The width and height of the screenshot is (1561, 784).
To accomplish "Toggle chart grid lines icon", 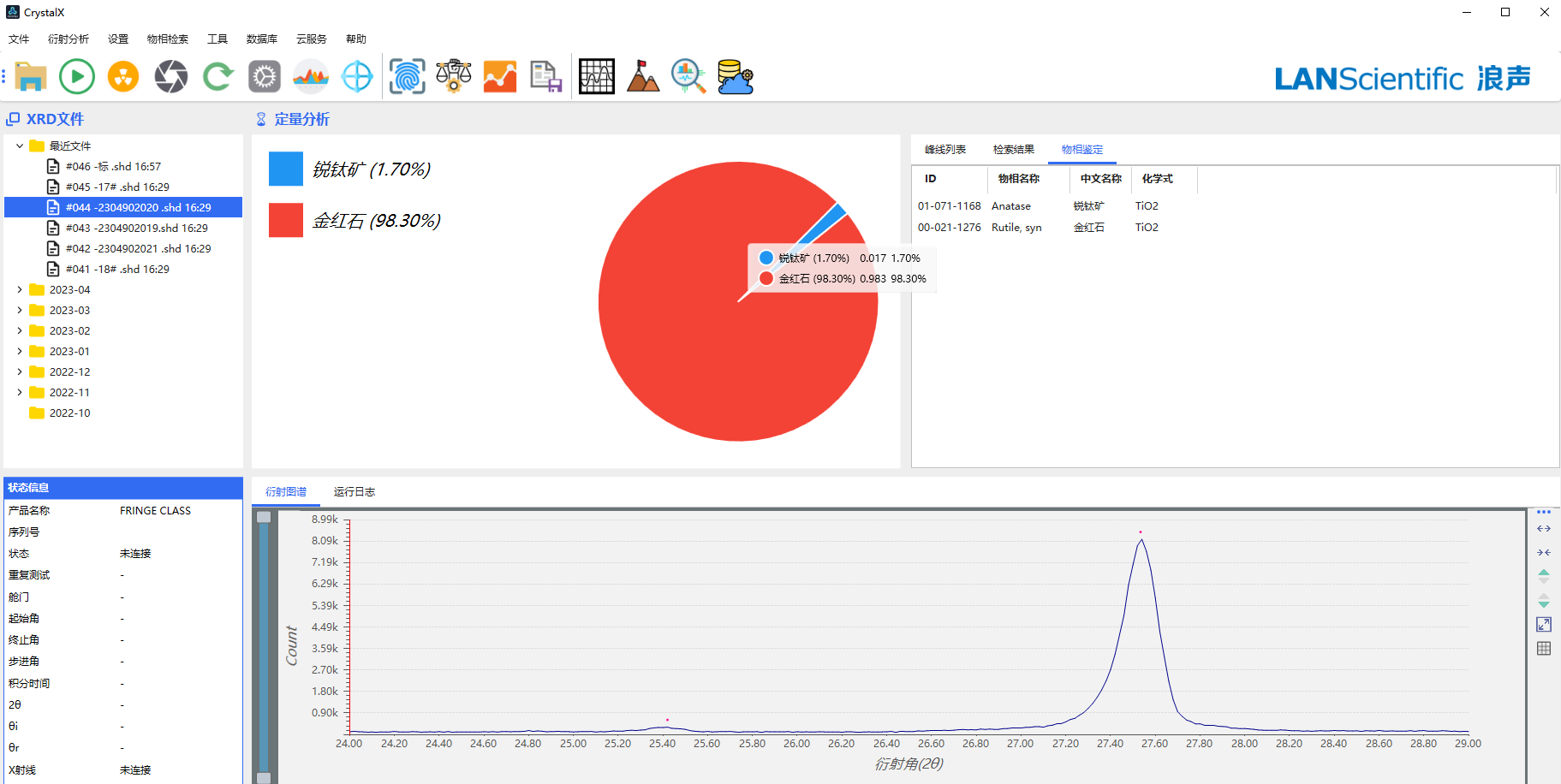I will pos(1544,649).
